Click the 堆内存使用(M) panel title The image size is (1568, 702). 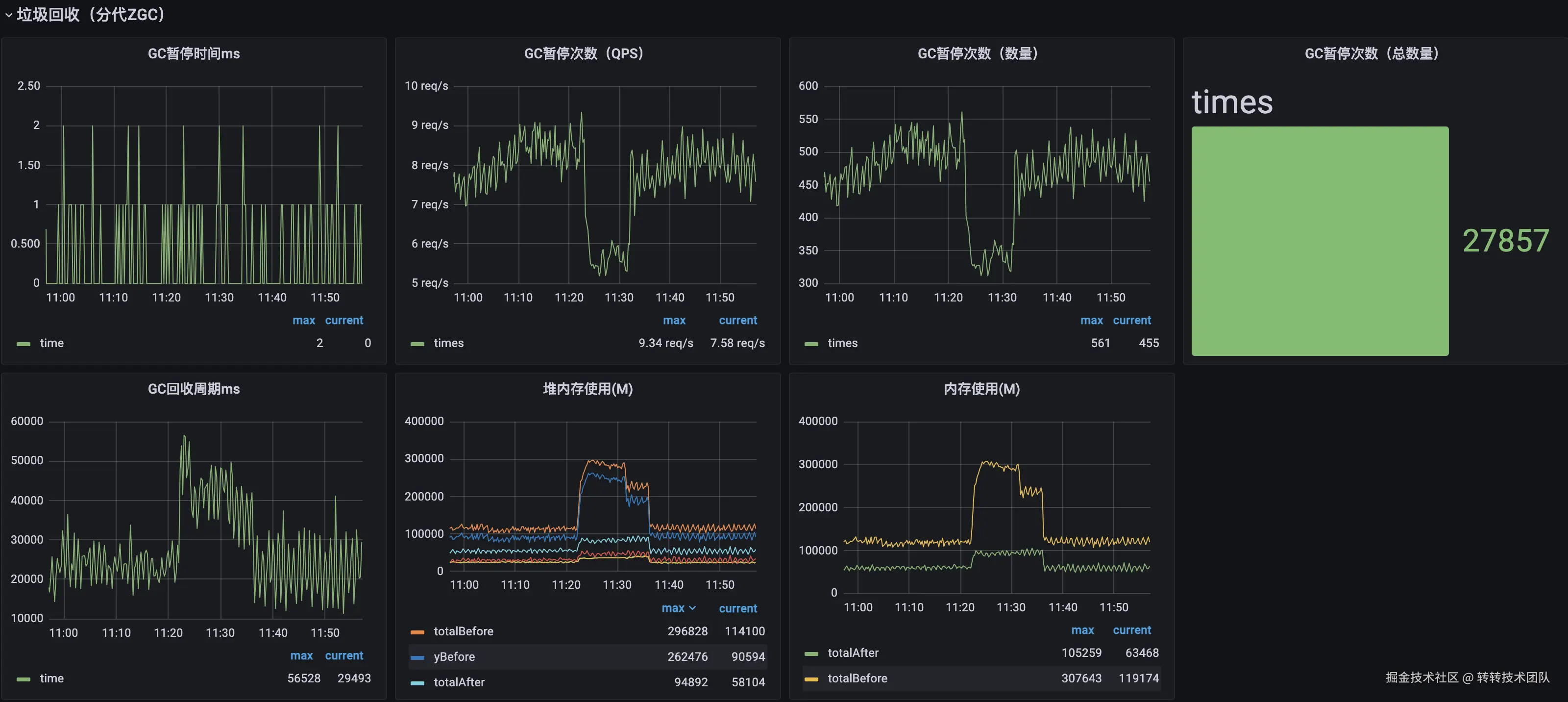tap(588, 389)
